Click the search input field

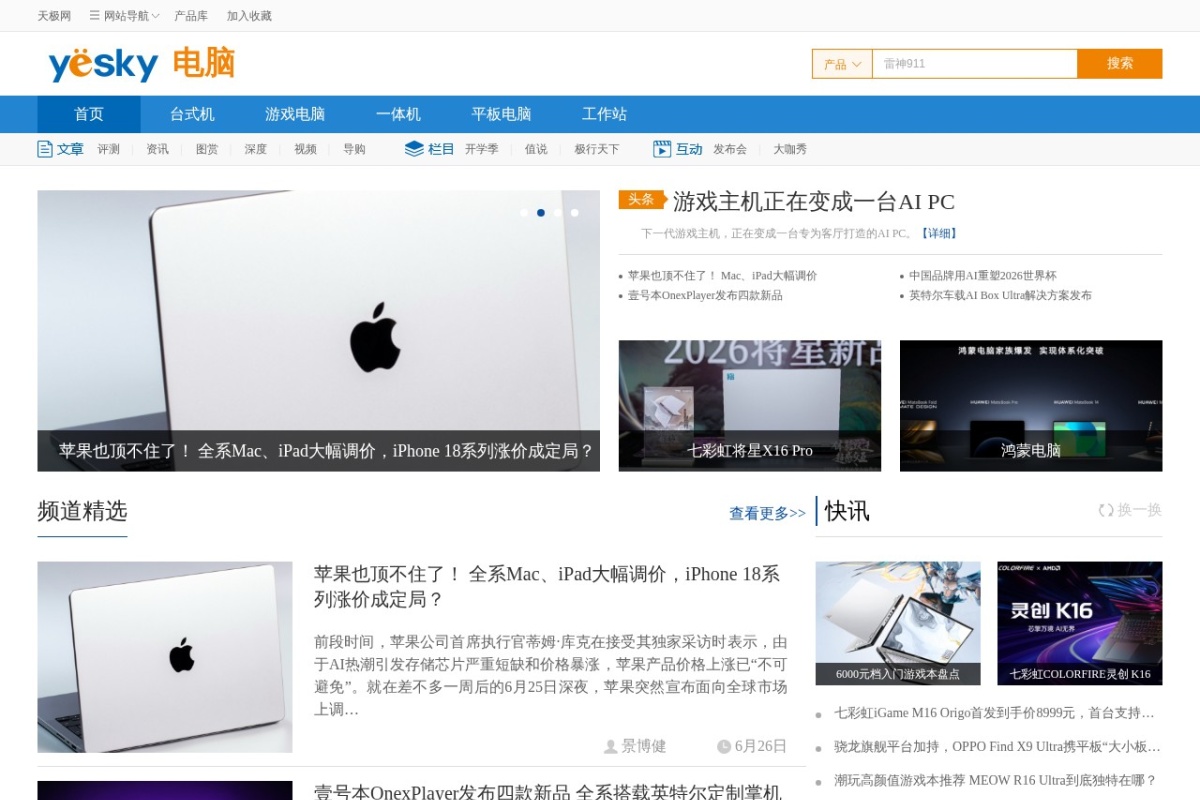[x=975, y=64]
